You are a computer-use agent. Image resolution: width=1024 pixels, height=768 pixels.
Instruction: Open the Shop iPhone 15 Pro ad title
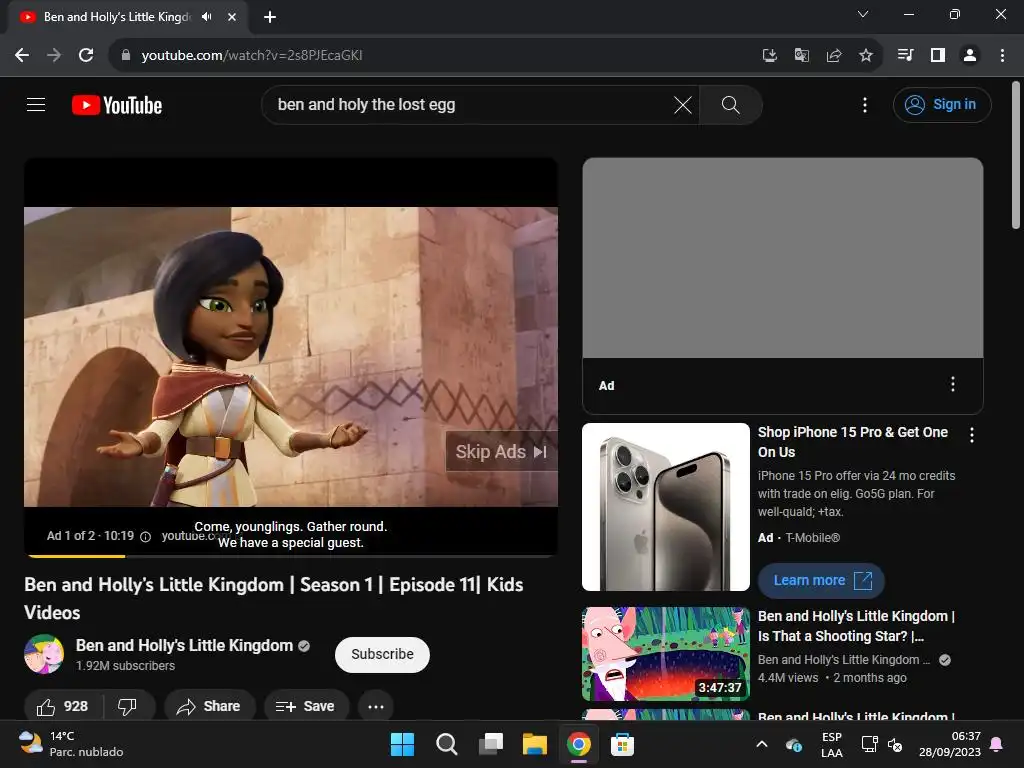tap(852, 442)
